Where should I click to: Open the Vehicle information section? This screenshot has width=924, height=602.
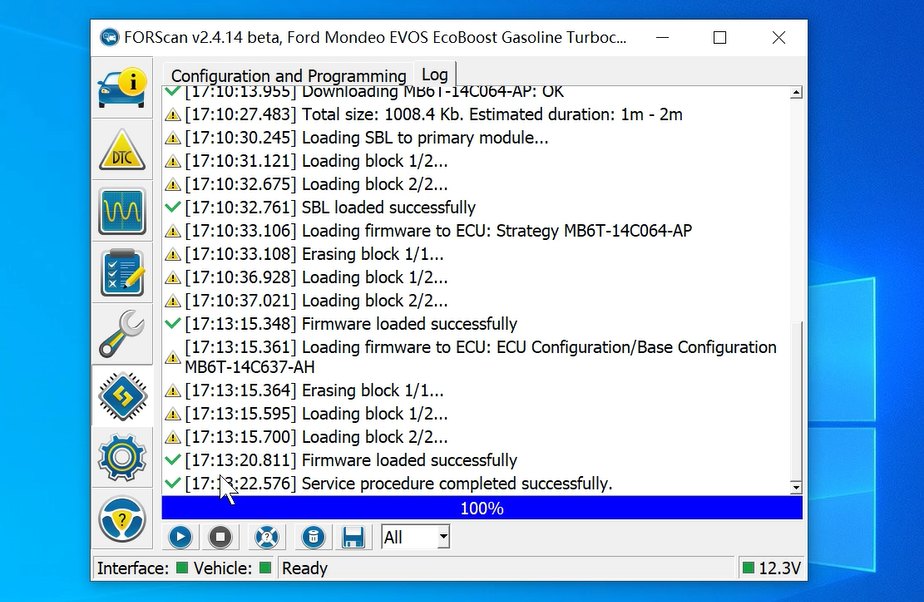[121, 88]
